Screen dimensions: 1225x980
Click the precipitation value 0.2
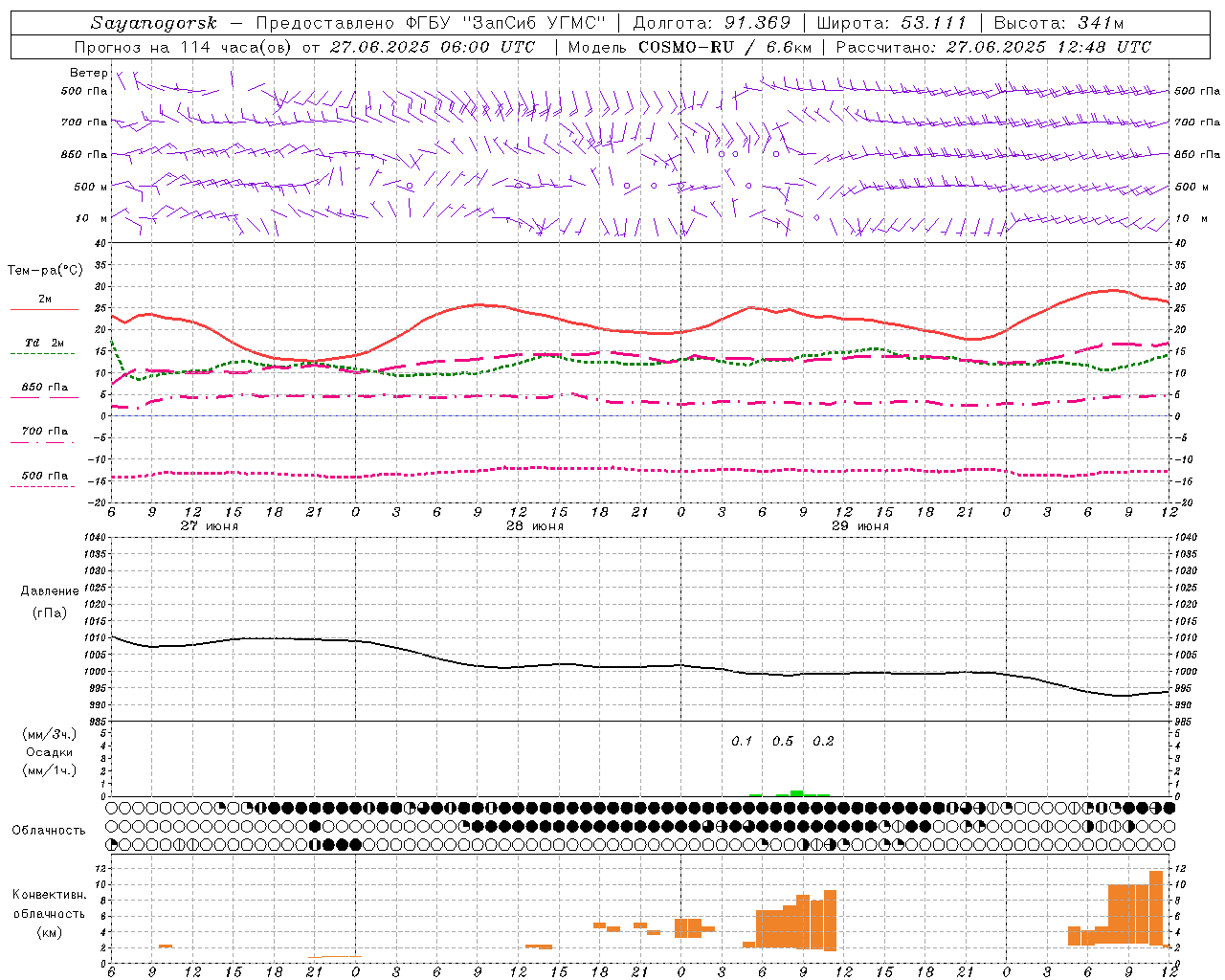pyautogui.click(x=823, y=741)
